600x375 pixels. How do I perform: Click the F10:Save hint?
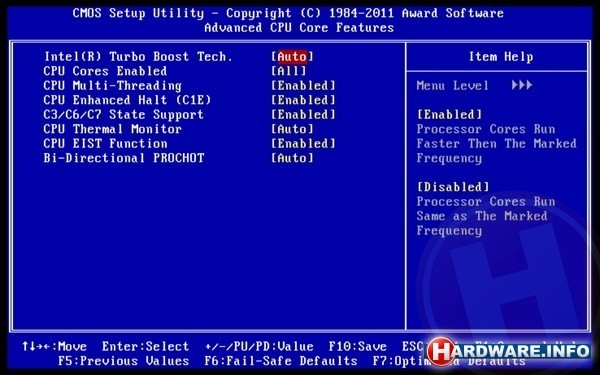(x=357, y=347)
